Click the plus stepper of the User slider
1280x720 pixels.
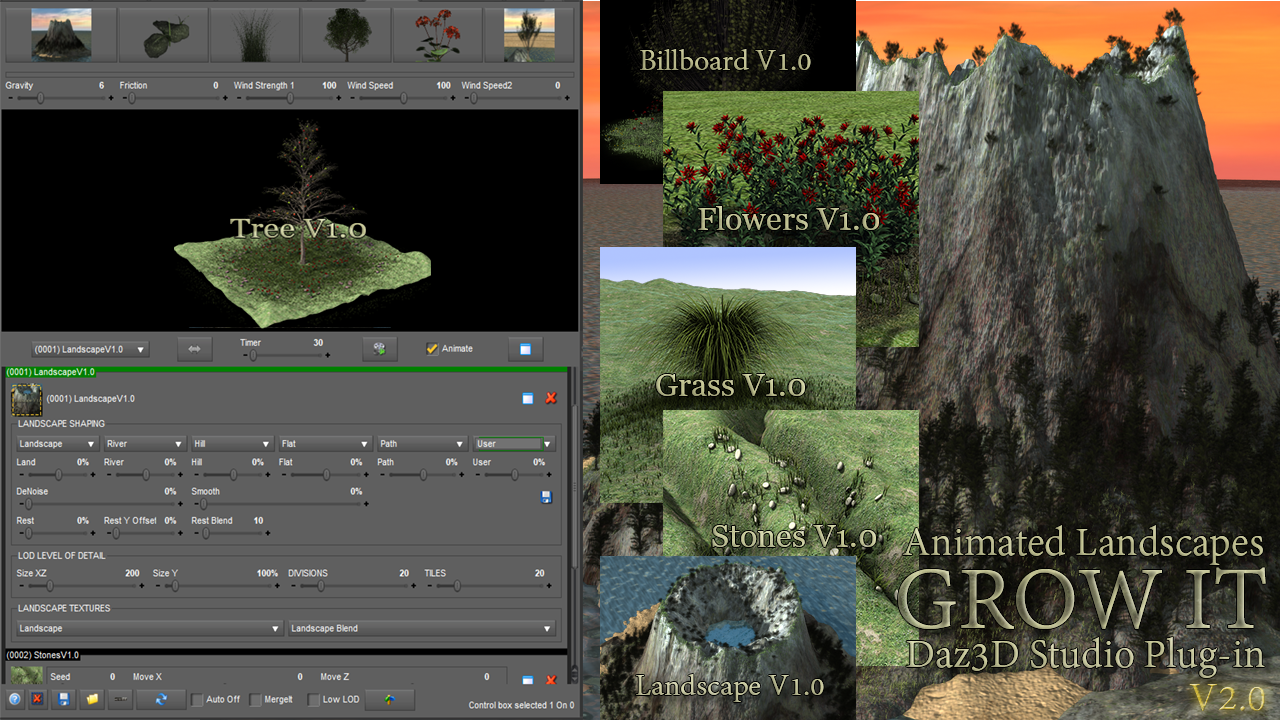point(549,475)
